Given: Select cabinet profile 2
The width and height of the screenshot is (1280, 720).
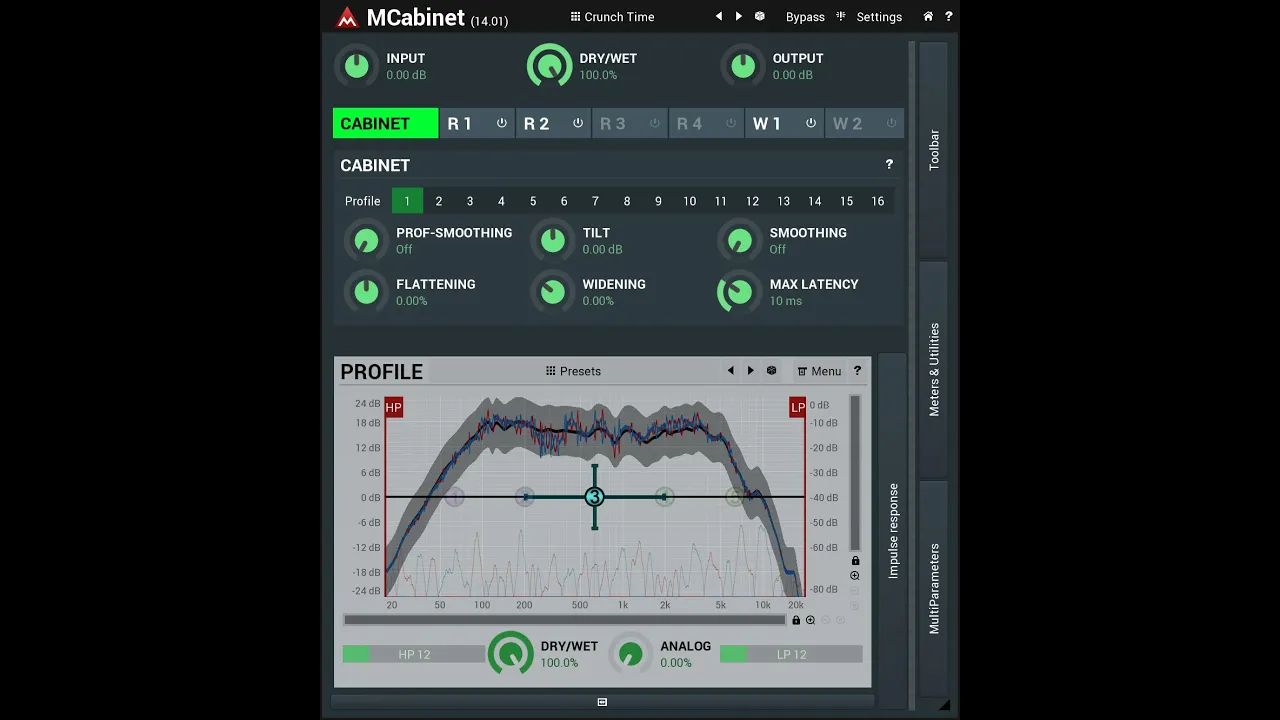Looking at the screenshot, I should click(438, 201).
